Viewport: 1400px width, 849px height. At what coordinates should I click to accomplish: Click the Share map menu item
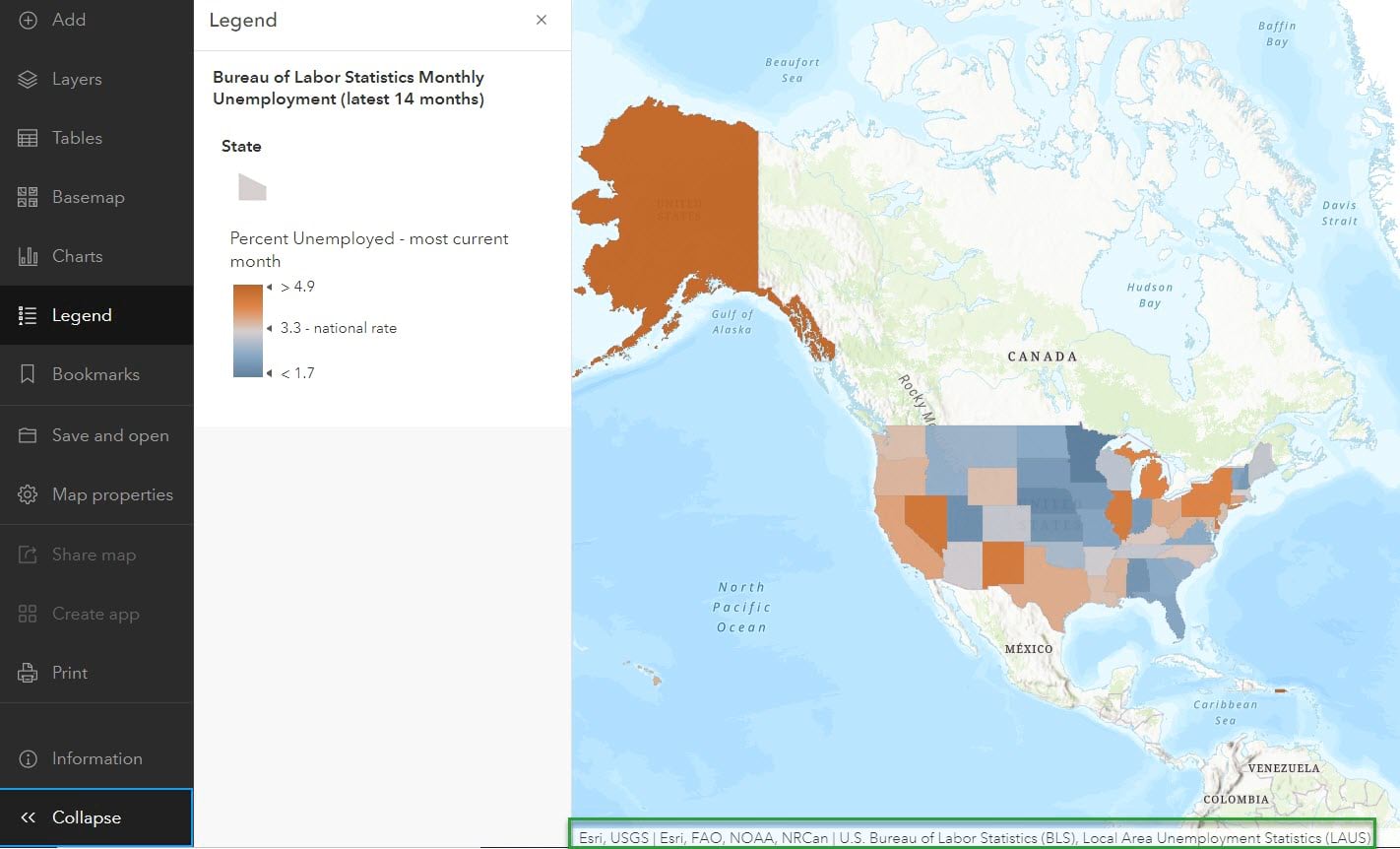94,555
